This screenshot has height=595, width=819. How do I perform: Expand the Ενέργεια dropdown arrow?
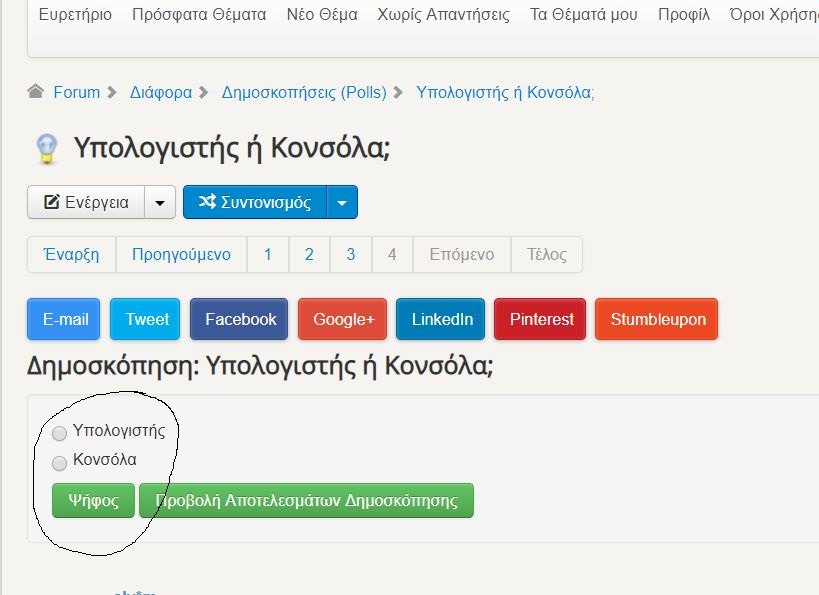[x=160, y=202]
